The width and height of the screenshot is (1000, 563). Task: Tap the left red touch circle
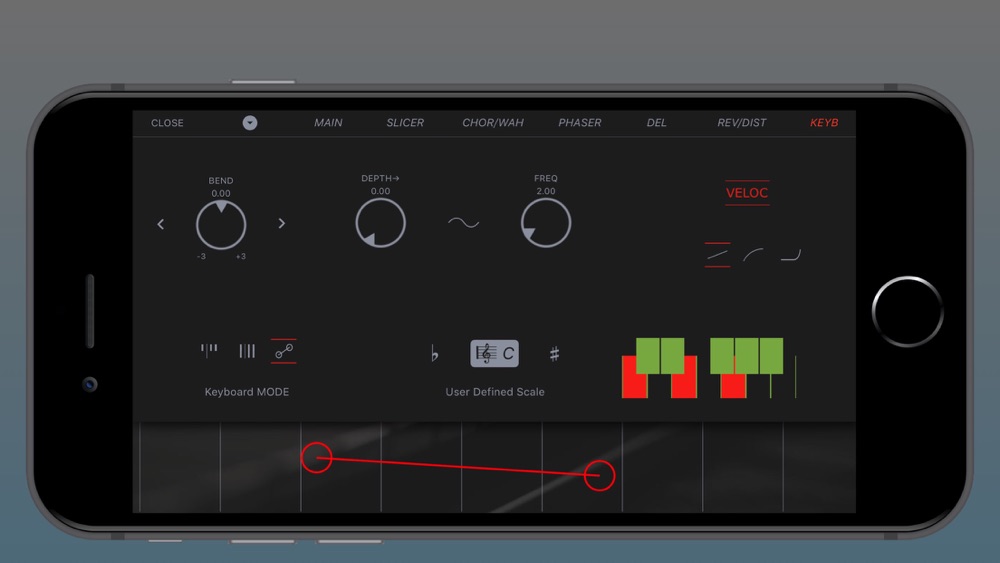[x=316, y=457]
